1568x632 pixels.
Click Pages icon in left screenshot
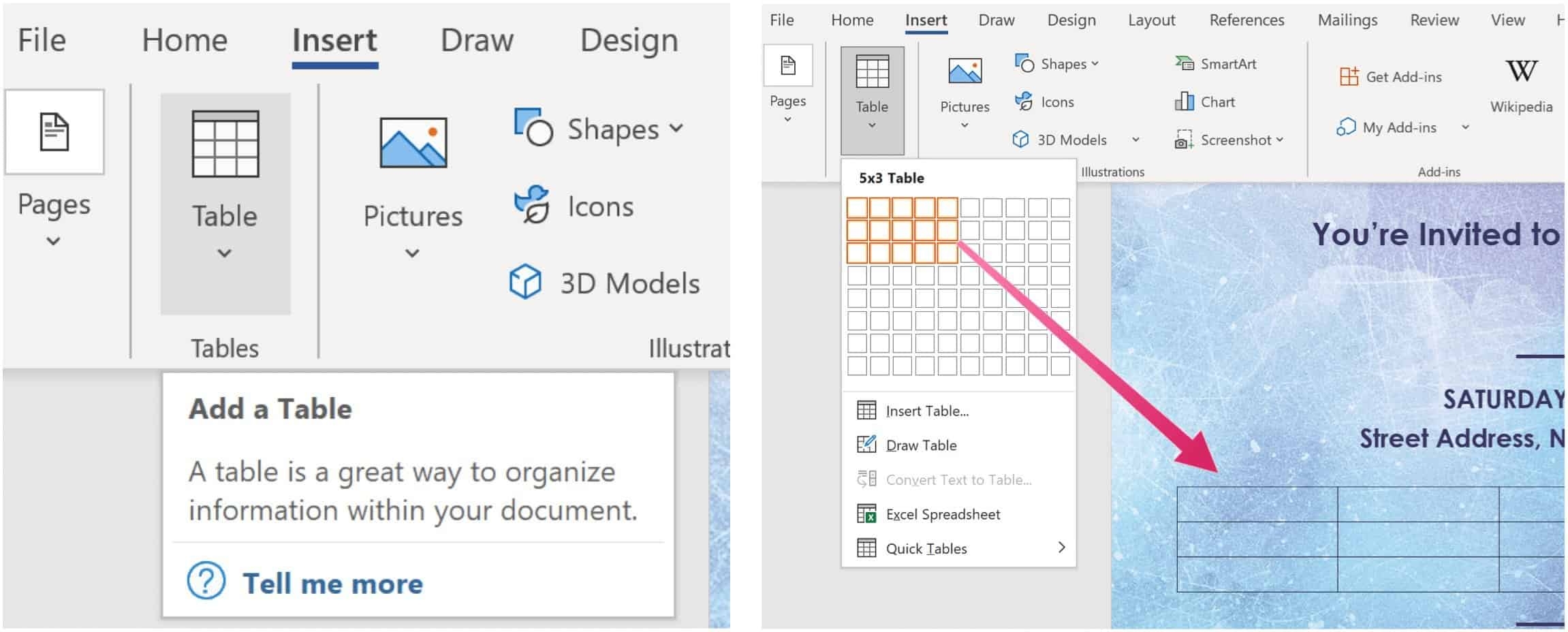(54, 132)
